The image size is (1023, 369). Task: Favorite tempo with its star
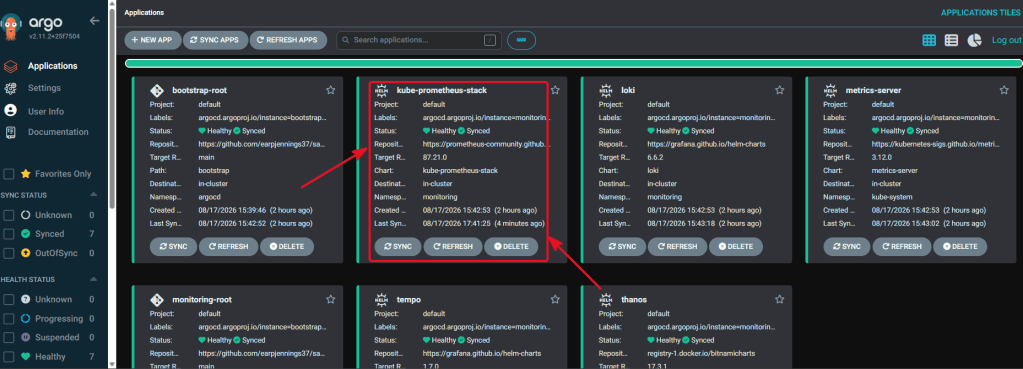[555, 299]
